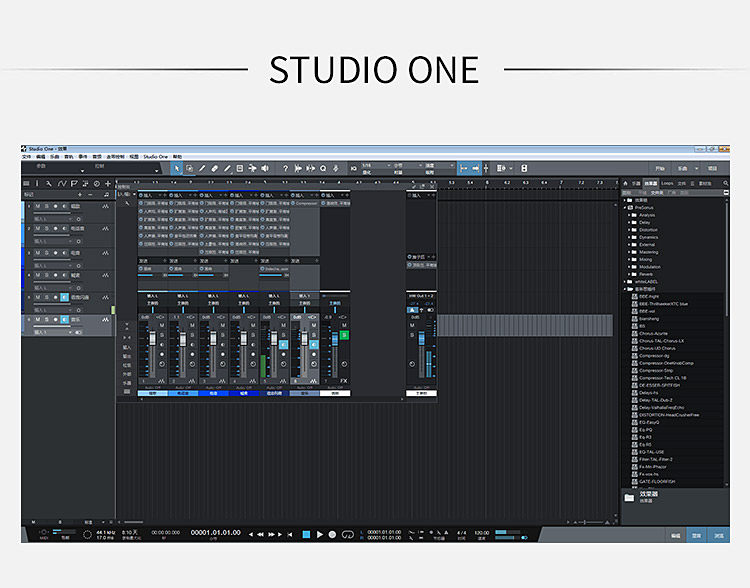The image size is (750, 588).
Task: Click the main output channel fader
Action: (421, 339)
